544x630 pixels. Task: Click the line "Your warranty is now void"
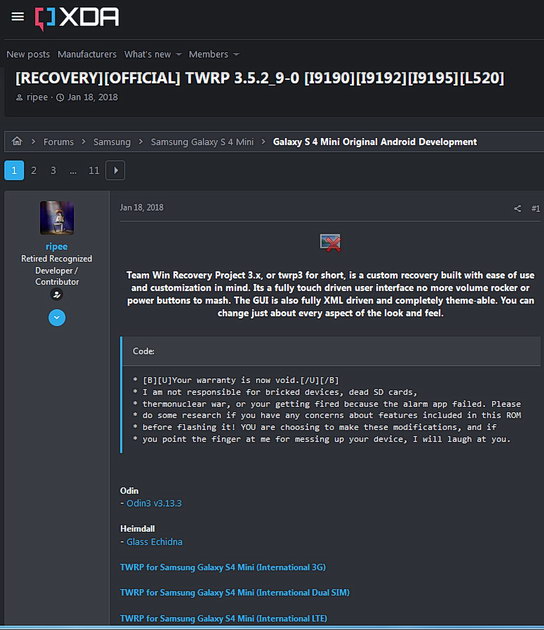tap(236, 380)
